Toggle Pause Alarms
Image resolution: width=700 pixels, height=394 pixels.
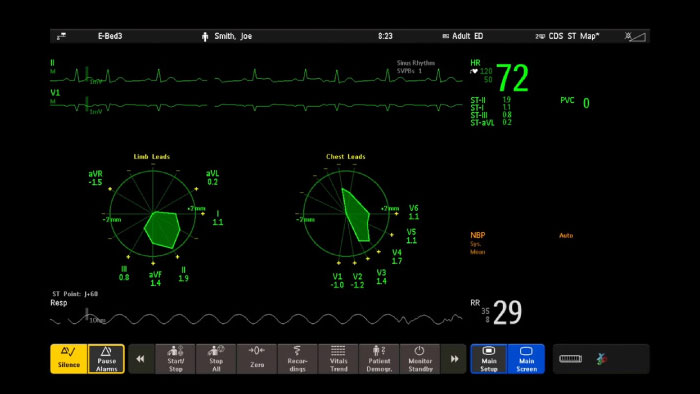106,359
